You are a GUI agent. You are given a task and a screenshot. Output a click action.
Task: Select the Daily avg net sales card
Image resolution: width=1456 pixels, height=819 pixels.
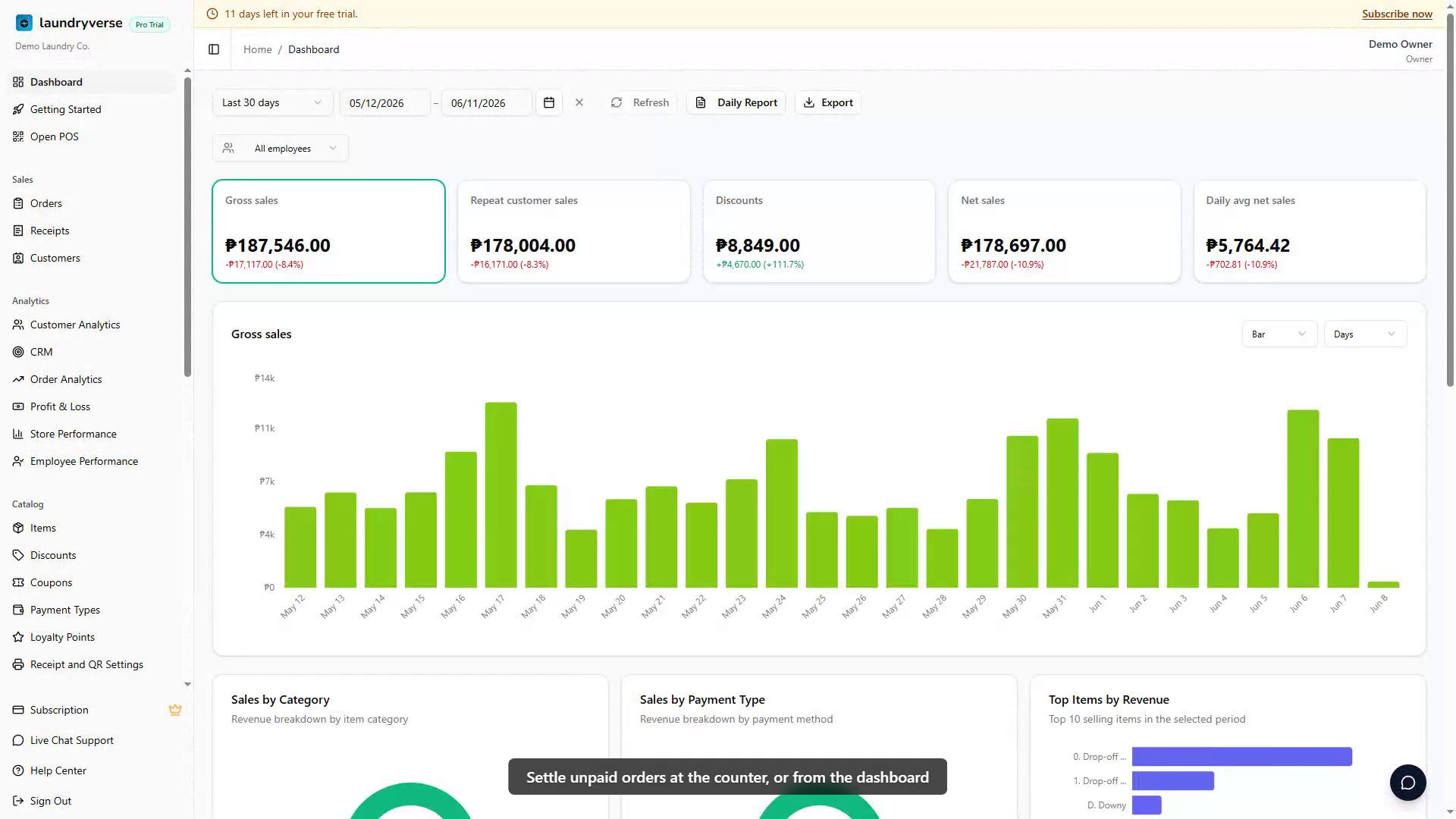pyautogui.click(x=1310, y=231)
